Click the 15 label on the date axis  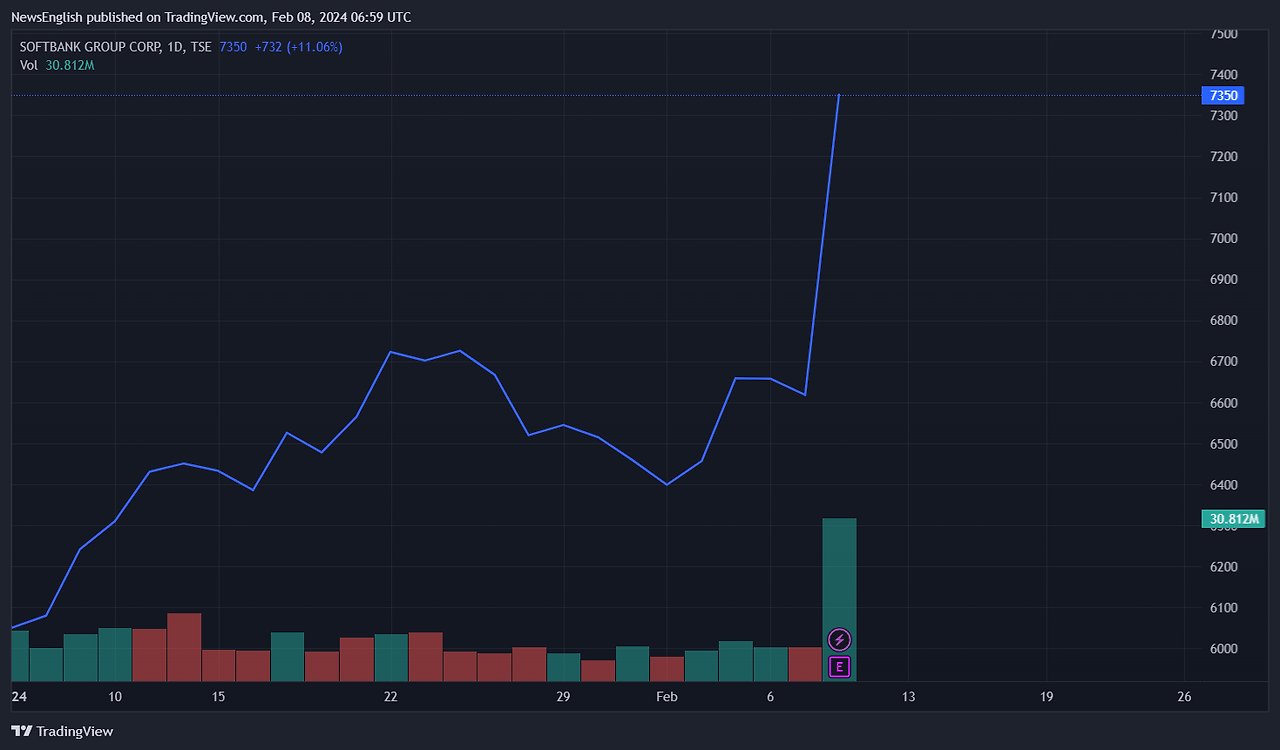click(218, 697)
